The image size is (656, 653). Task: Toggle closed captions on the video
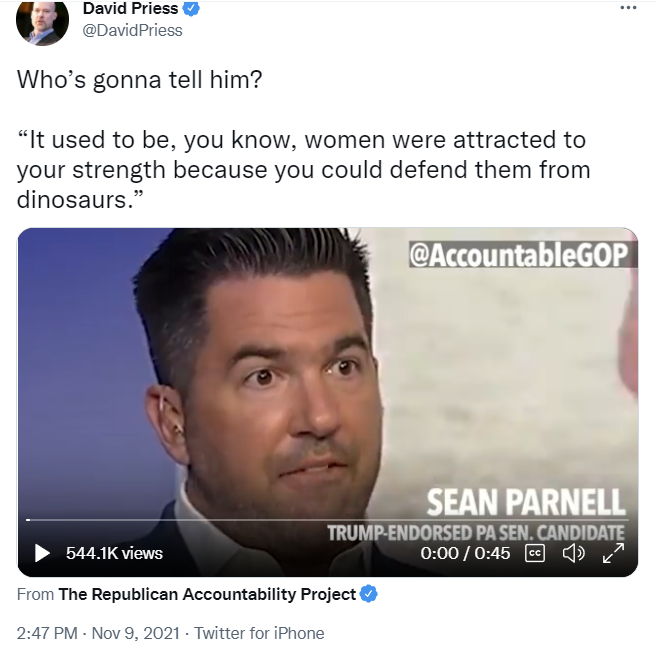pyautogui.click(x=535, y=553)
